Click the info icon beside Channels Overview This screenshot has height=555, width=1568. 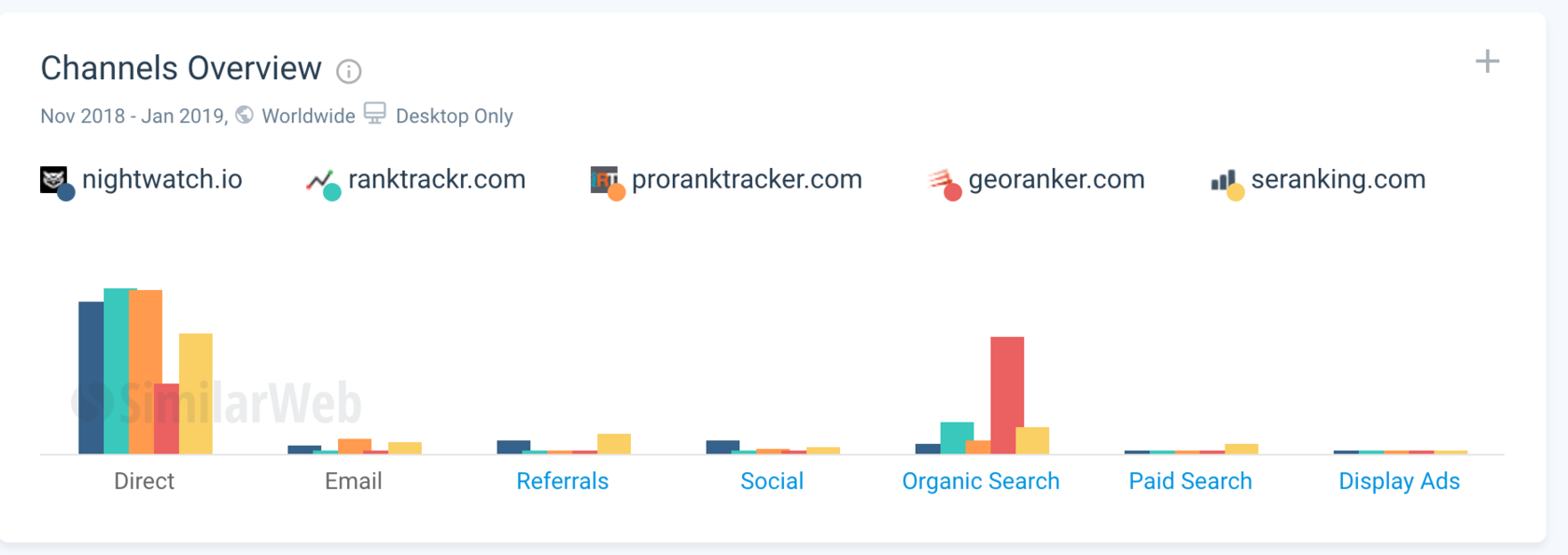coord(349,72)
